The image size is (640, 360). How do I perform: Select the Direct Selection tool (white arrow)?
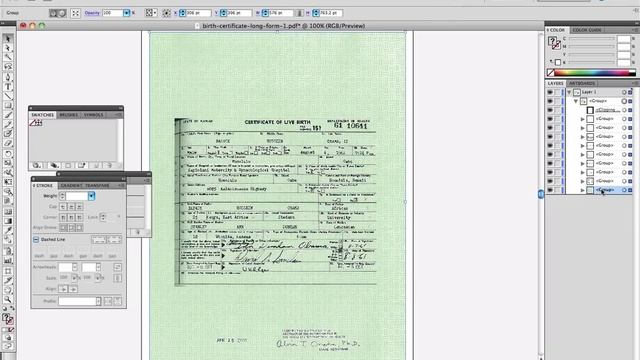click(x=8, y=48)
